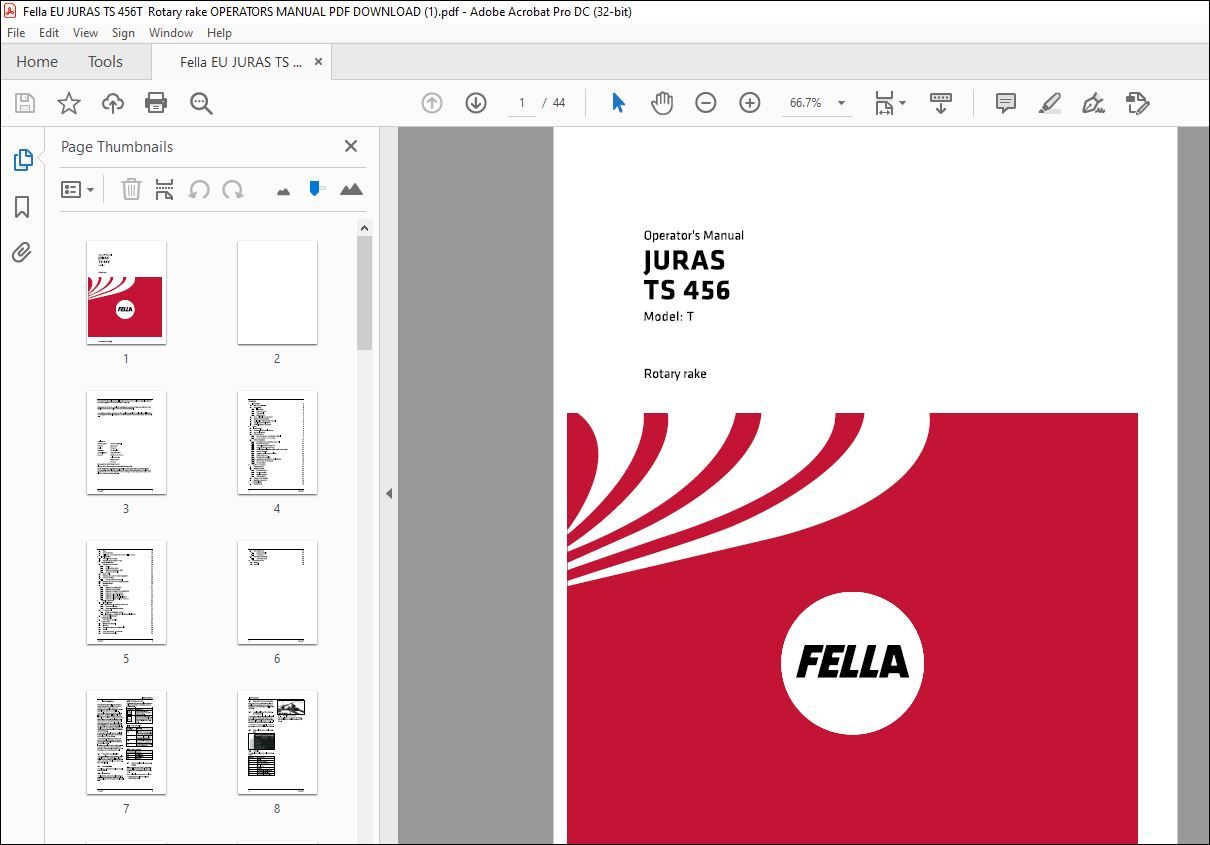Image resolution: width=1210 pixels, height=845 pixels.
Task: Open the Edit menu
Action: tap(48, 32)
